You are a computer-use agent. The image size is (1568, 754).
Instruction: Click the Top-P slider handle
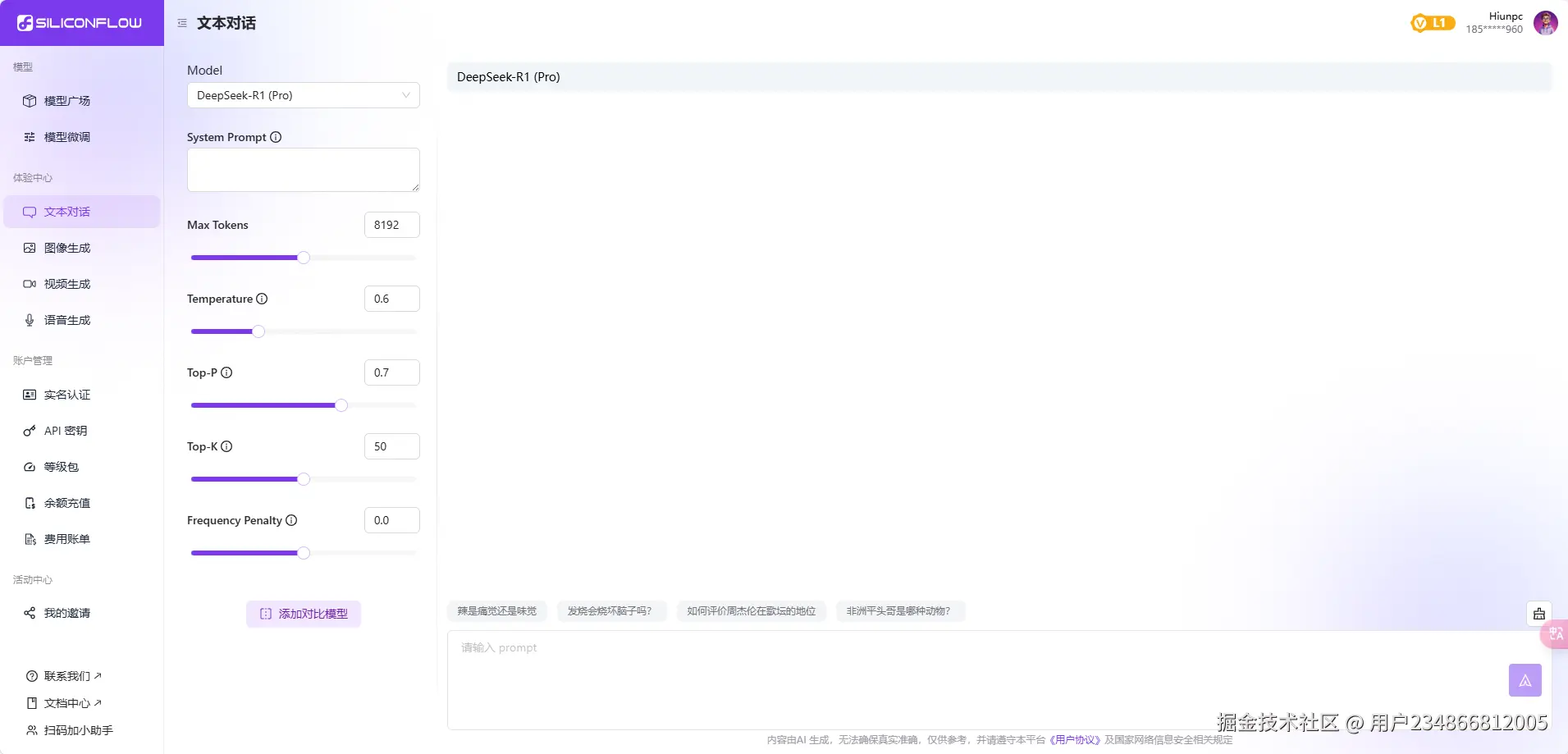pos(341,405)
